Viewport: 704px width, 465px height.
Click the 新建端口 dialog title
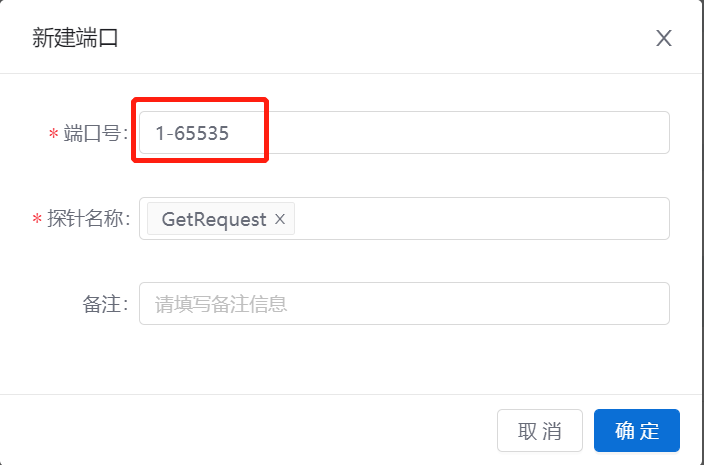(x=75, y=38)
